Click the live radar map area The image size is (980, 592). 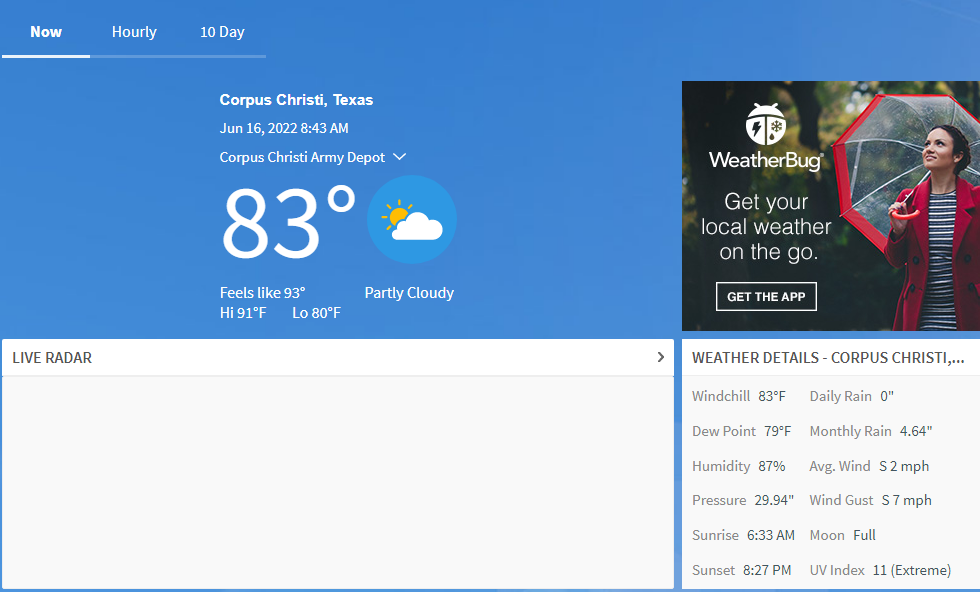click(337, 482)
